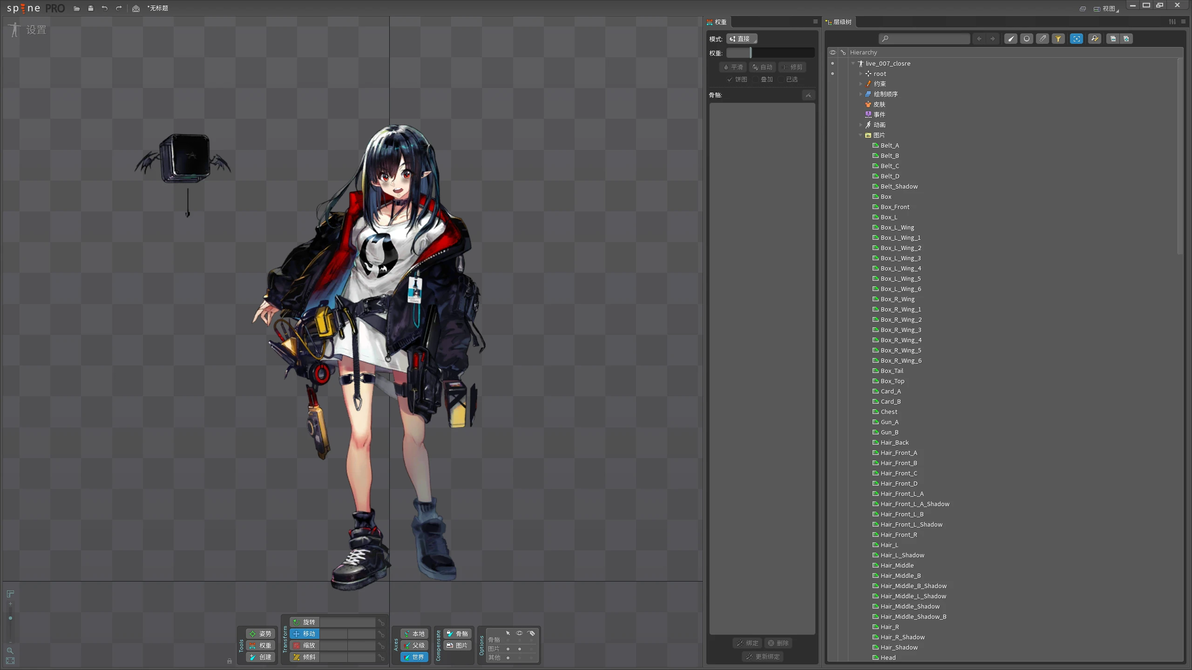Image resolution: width=1192 pixels, height=670 pixels.
Task: Click the expand all tree icon
Action: tap(1127, 39)
